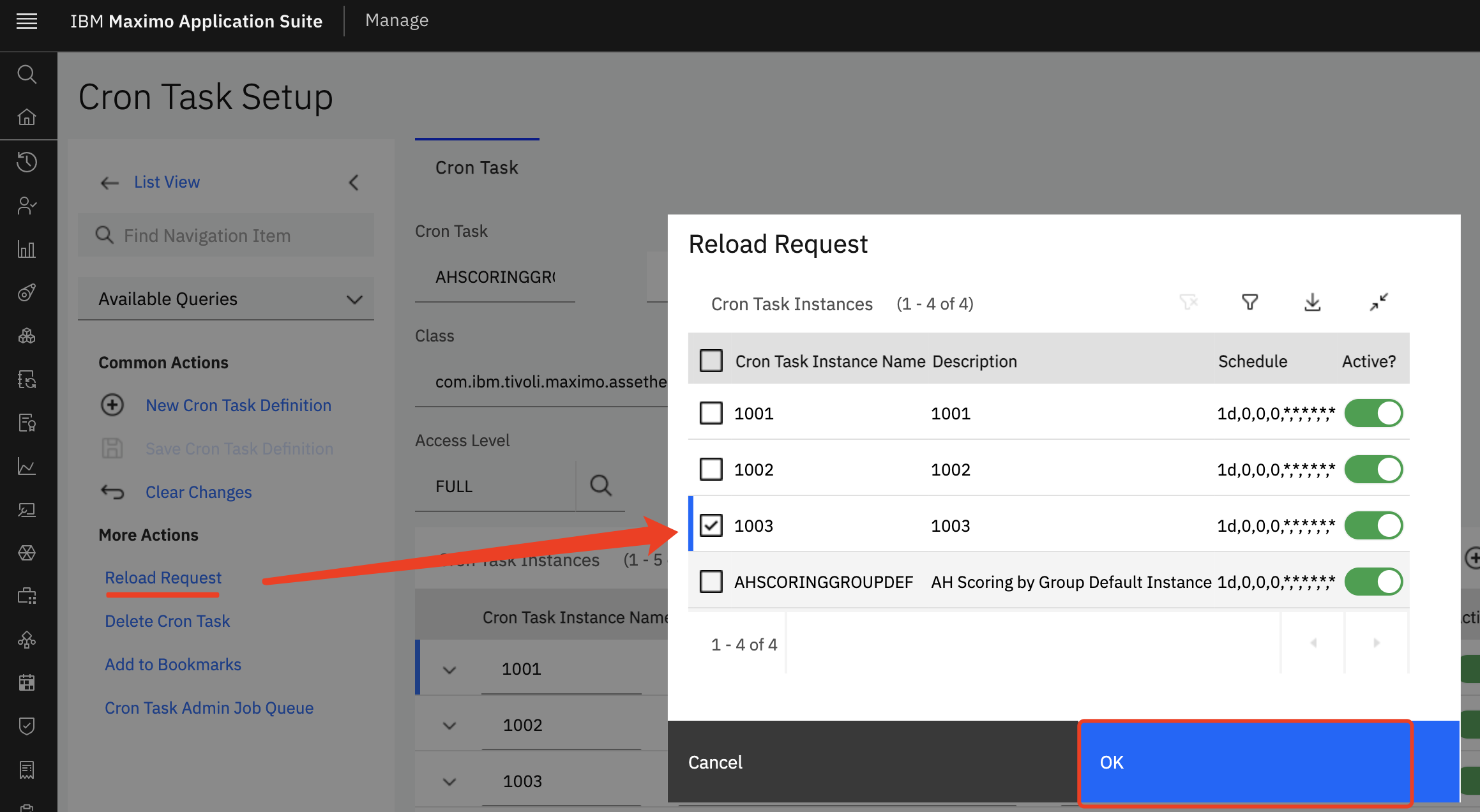1480x812 pixels.
Task: Click the next page arrow in dialog
Action: [1377, 643]
